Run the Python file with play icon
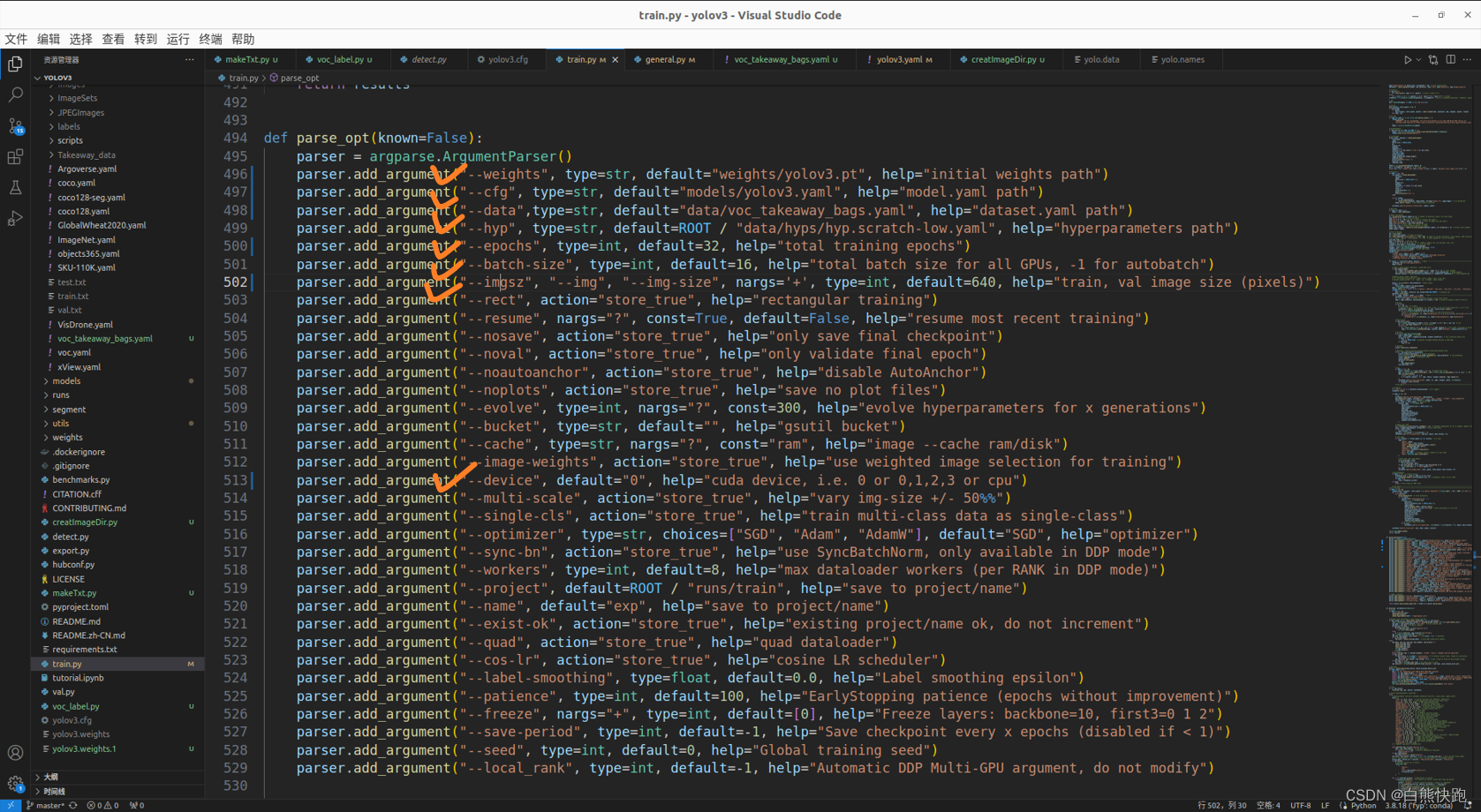This screenshot has height=812, width=1481. [1407, 60]
